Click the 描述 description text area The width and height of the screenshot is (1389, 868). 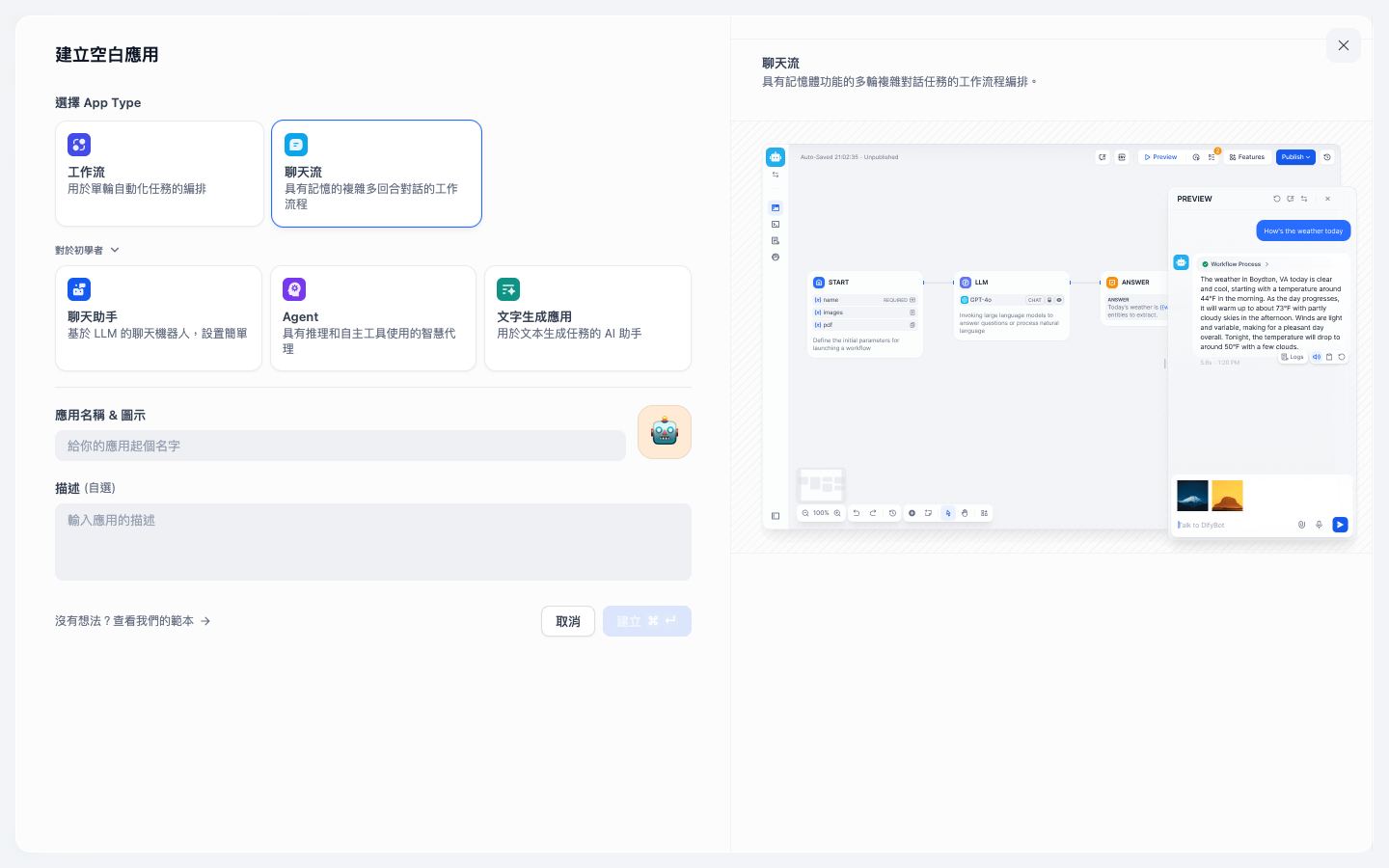[373, 542]
